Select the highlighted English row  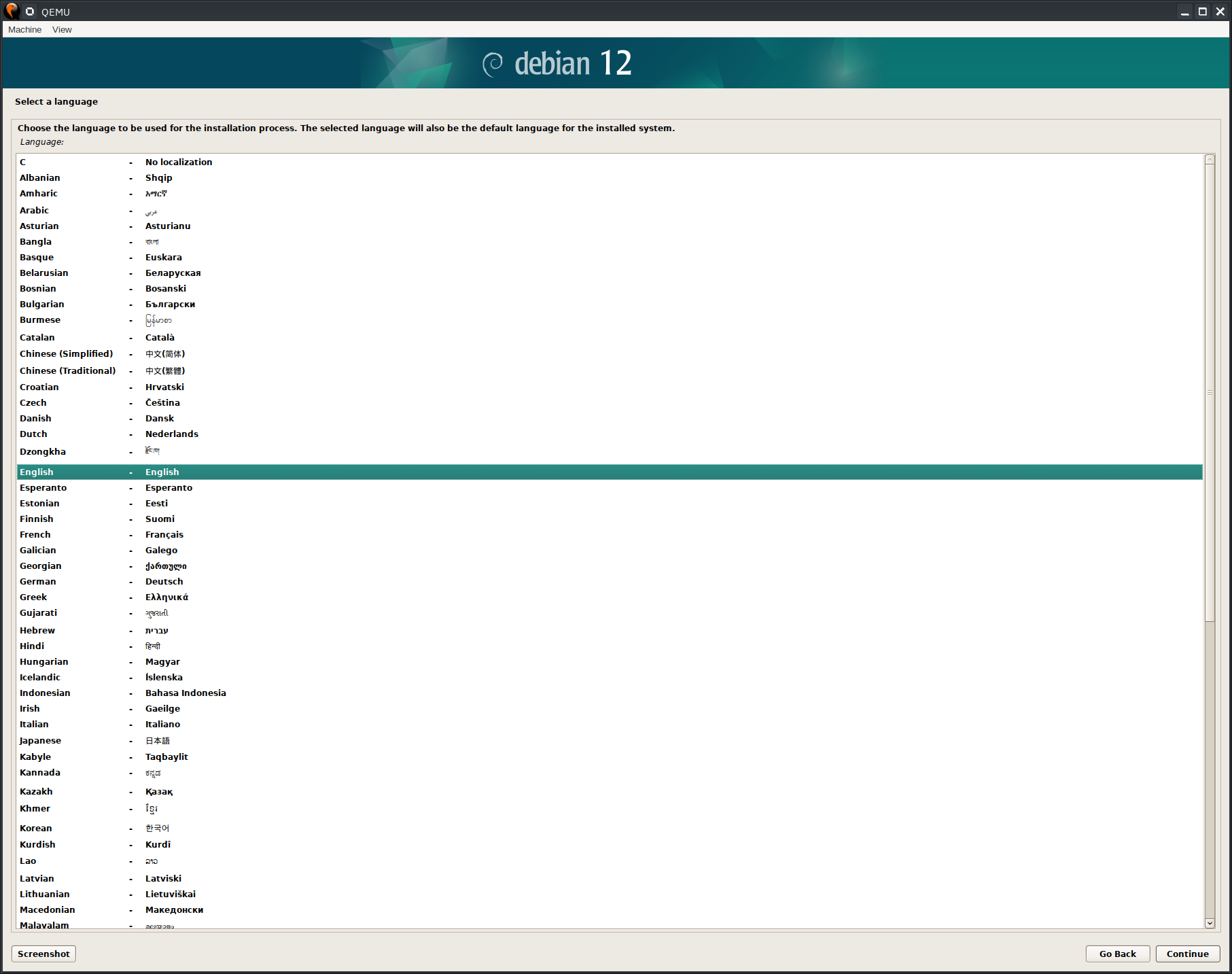[610, 472]
